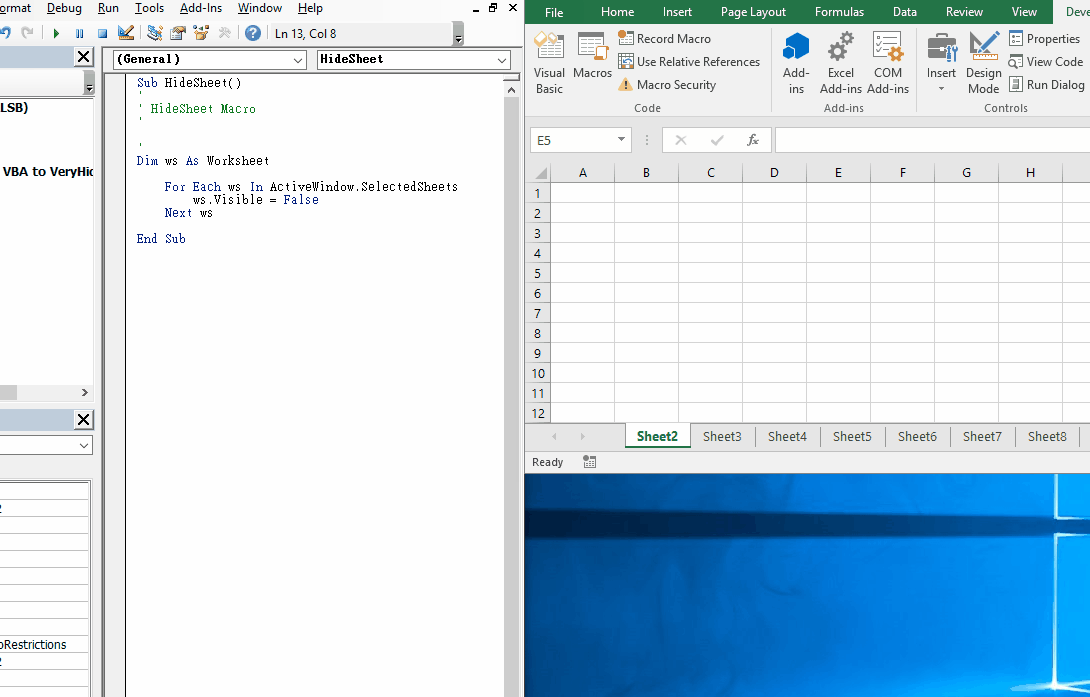Open the Macros dialog from ribbon
Image resolution: width=1090 pixels, height=697 pixels.
pyautogui.click(x=592, y=56)
